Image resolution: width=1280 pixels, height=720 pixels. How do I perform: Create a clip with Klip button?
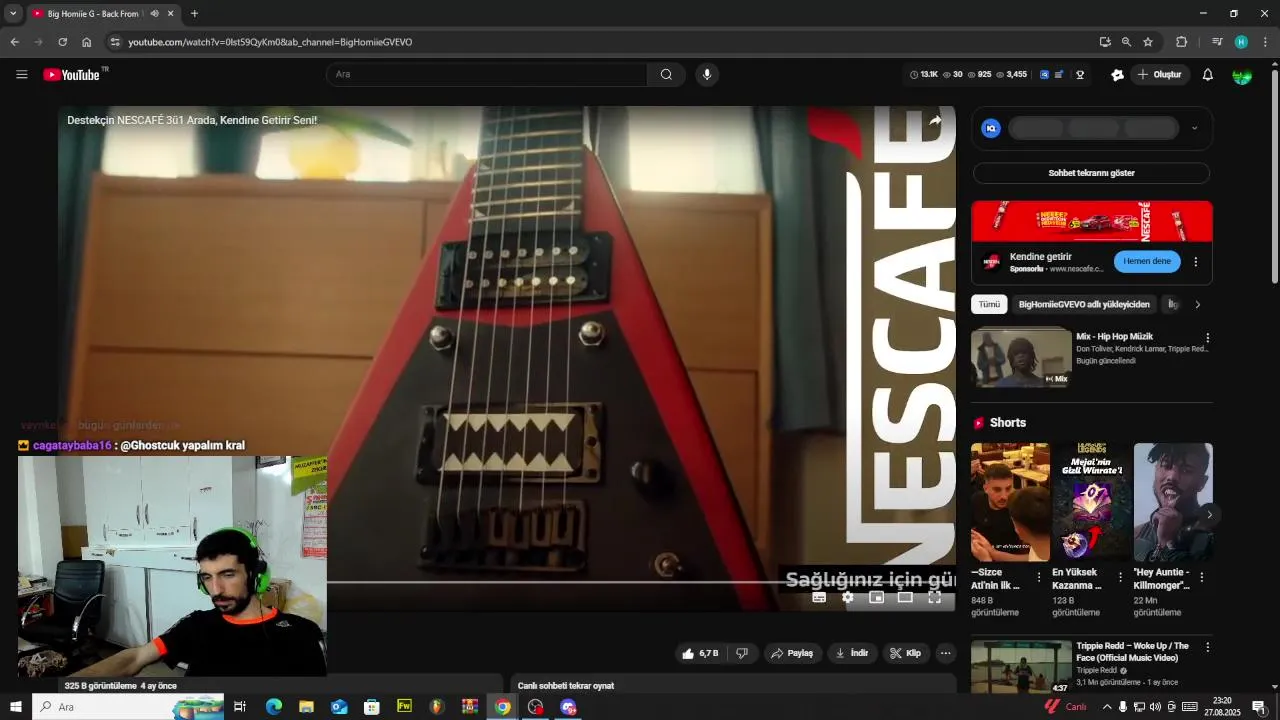[906, 653]
